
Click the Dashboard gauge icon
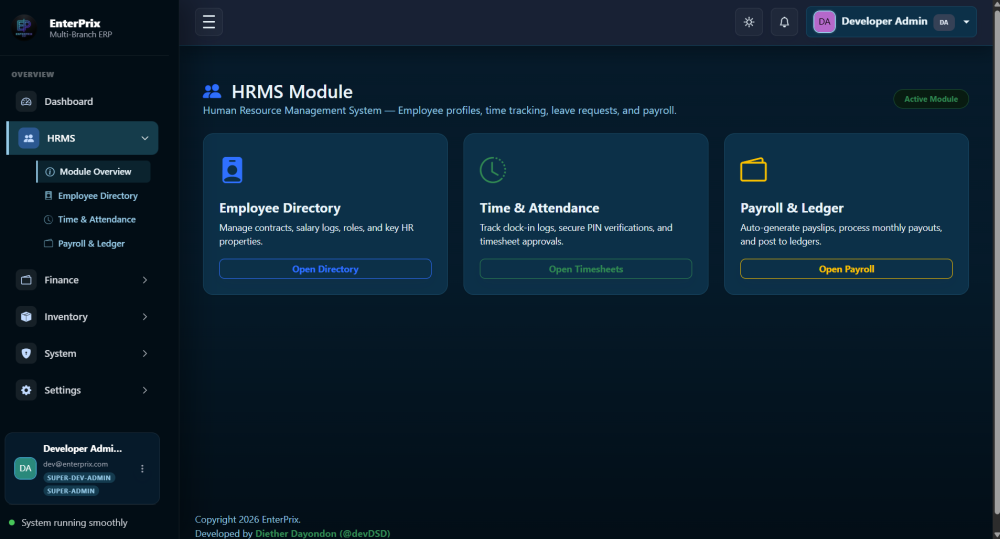pos(26,101)
